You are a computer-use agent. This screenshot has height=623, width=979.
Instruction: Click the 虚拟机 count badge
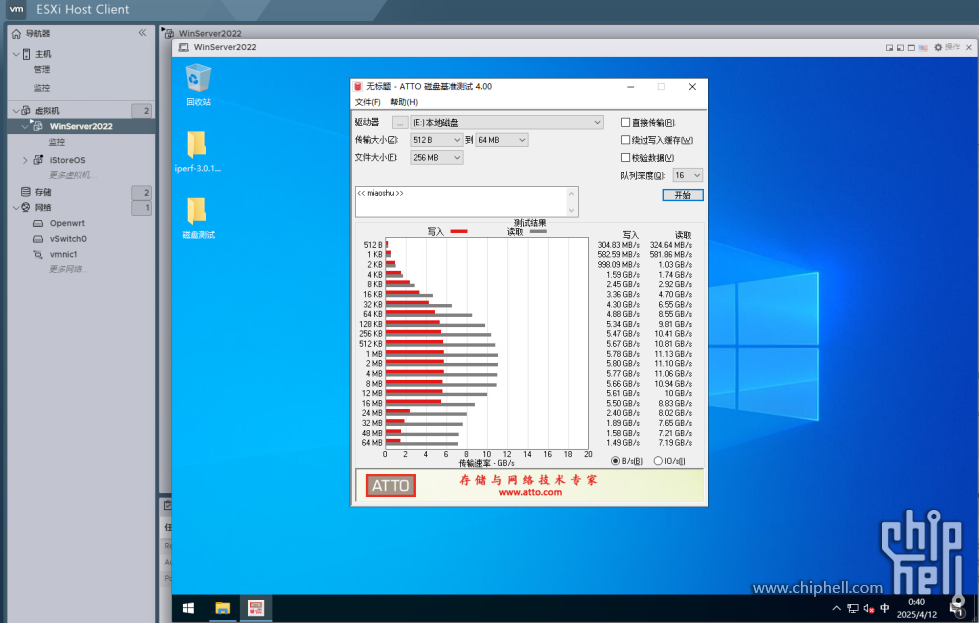(141, 110)
